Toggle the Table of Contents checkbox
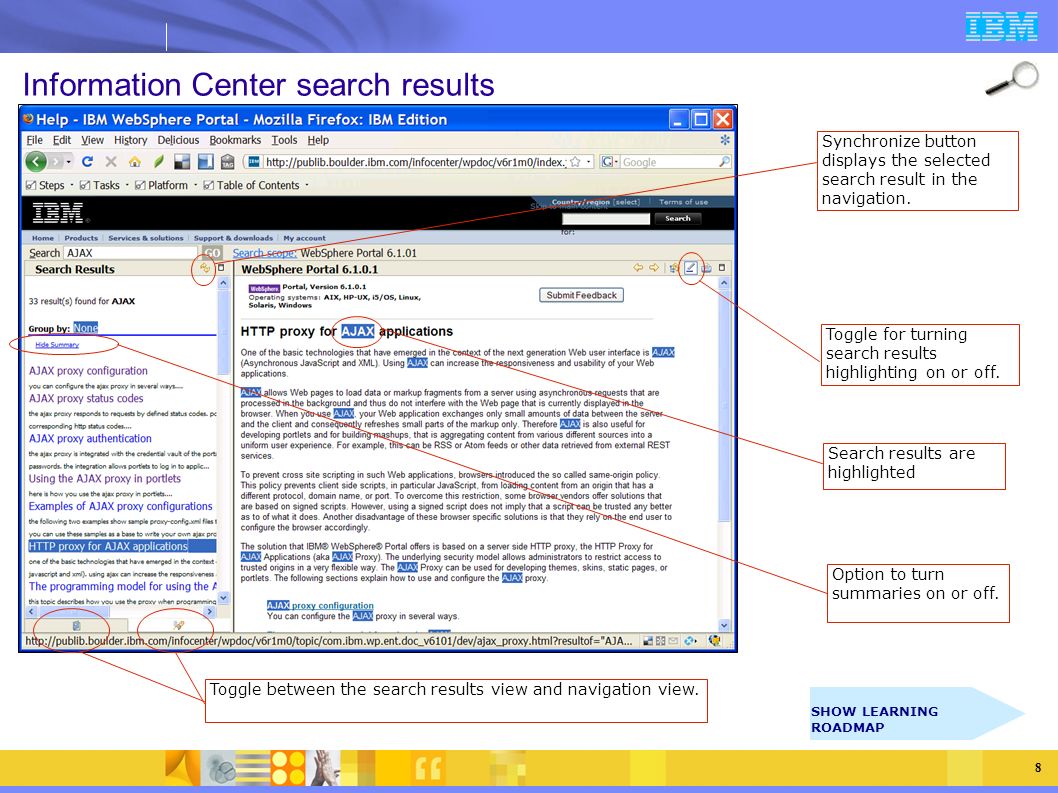Screen dimensions: 1058x793 tap(208, 185)
